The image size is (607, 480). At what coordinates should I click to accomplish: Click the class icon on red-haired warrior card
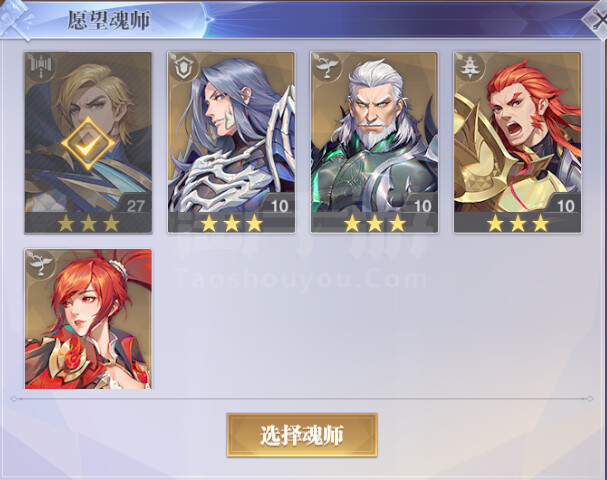point(469,67)
